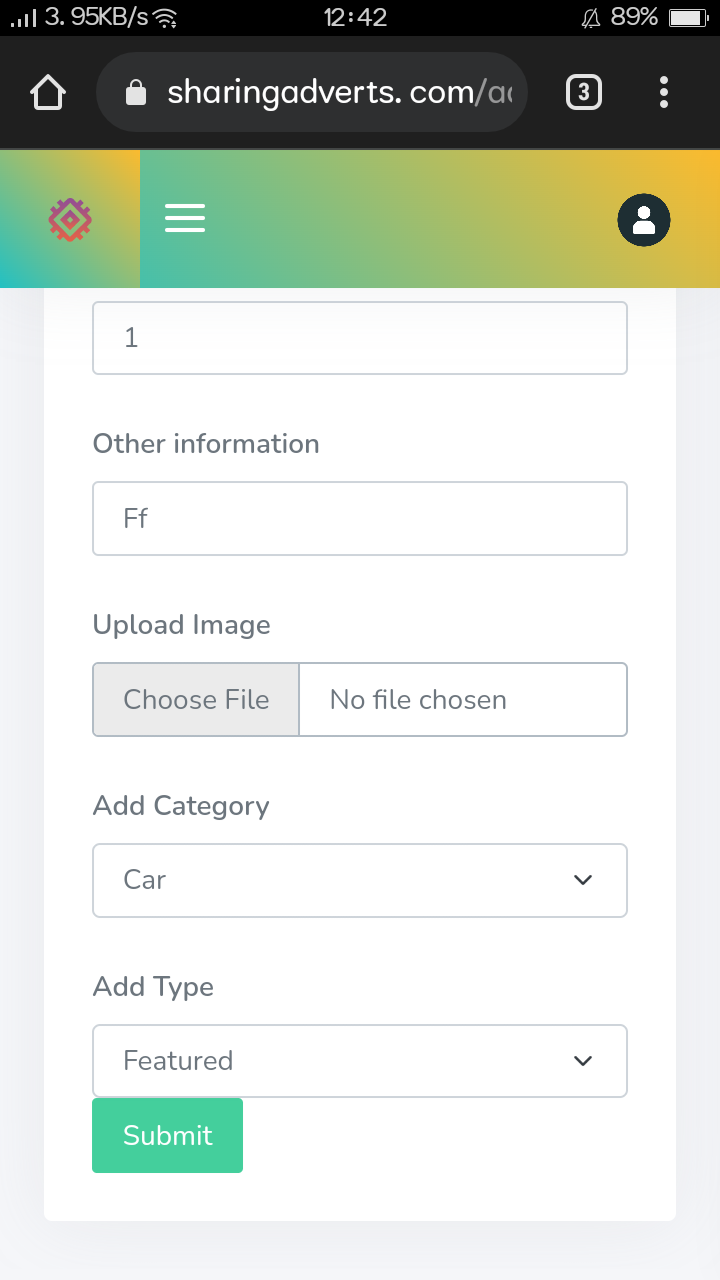Screen dimensions: 720x1280
Task: Open the browser three-dot overflow menu
Action: point(664,93)
